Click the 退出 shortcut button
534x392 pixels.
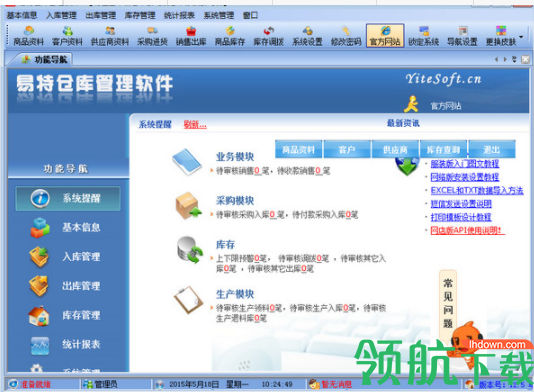point(492,150)
